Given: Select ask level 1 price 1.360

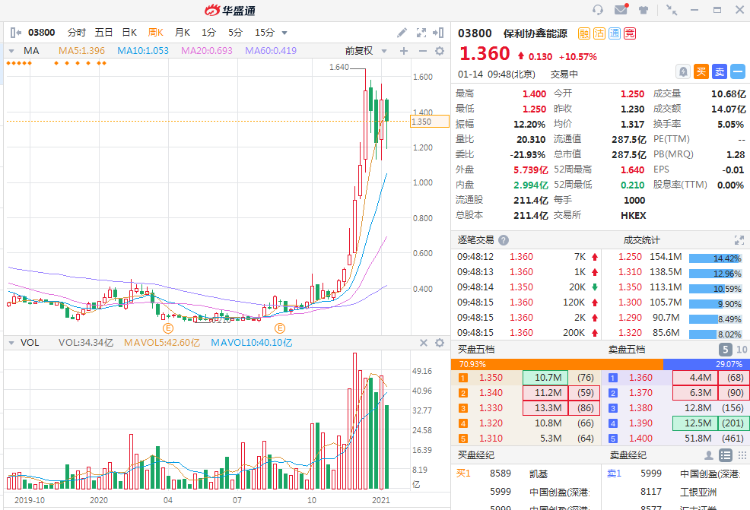Looking at the screenshot, I should 641,377.
